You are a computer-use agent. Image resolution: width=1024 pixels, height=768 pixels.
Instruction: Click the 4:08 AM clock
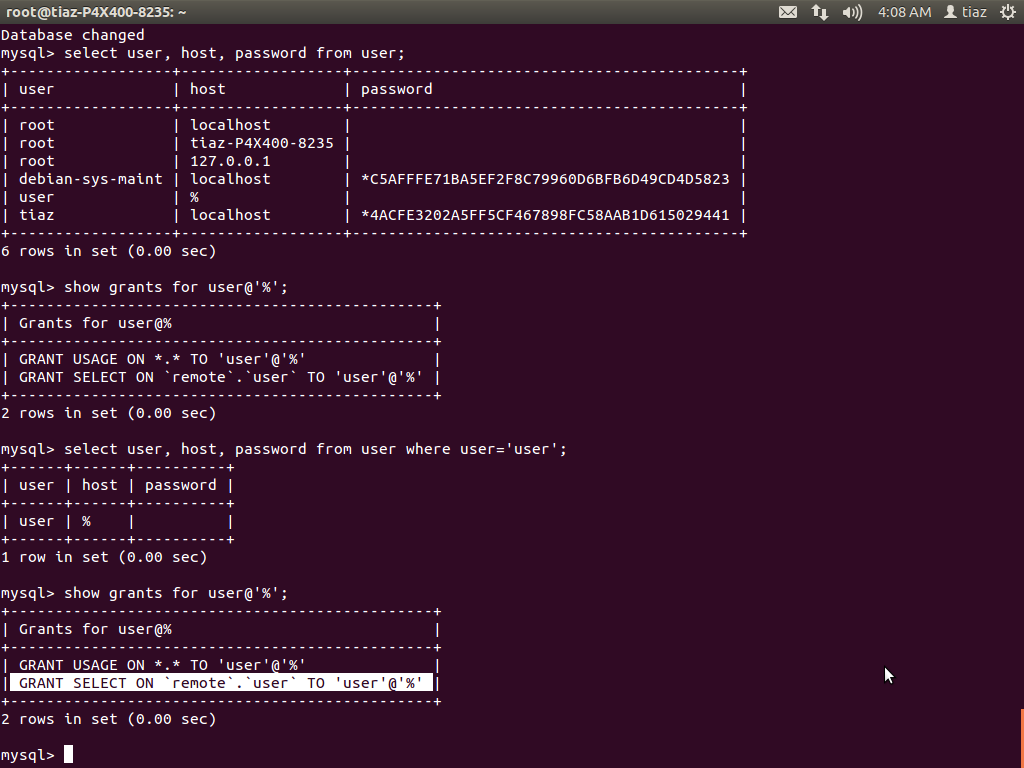coord(904,12)
